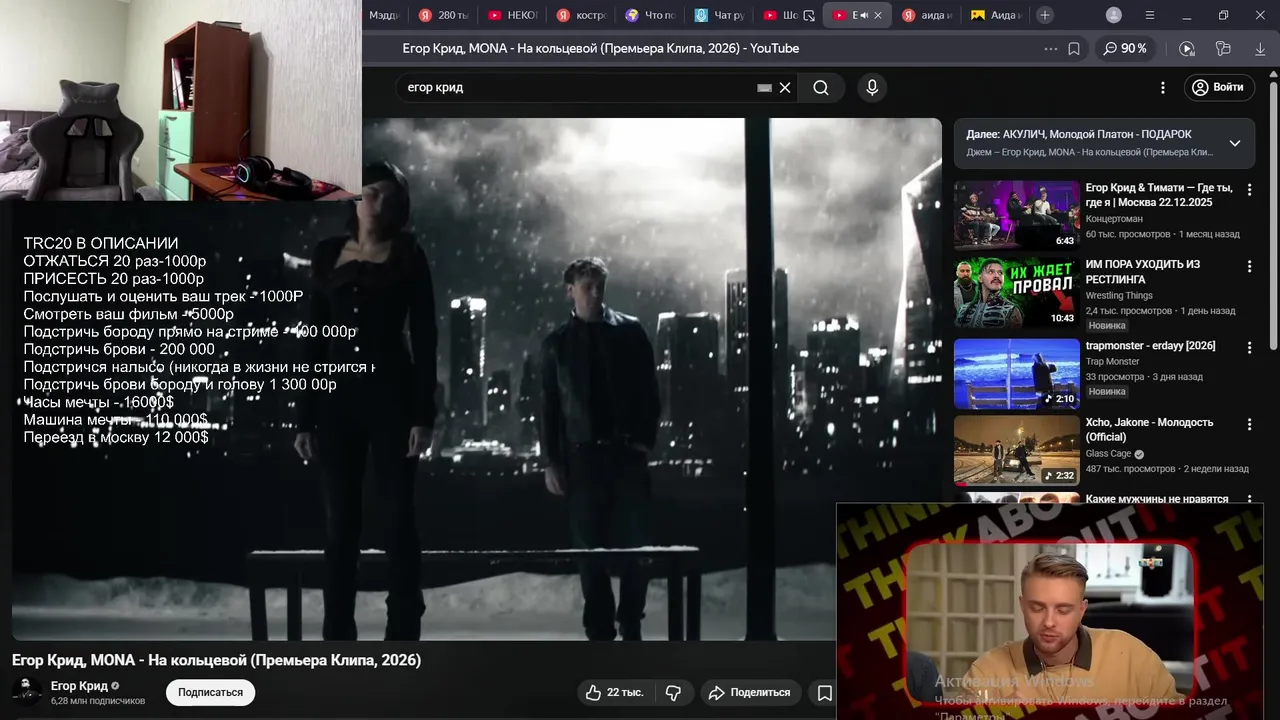The width and height of the screenshot is (1280, 720).
Task: Open the browser downloads icon
Action: tap(1260, 48)
